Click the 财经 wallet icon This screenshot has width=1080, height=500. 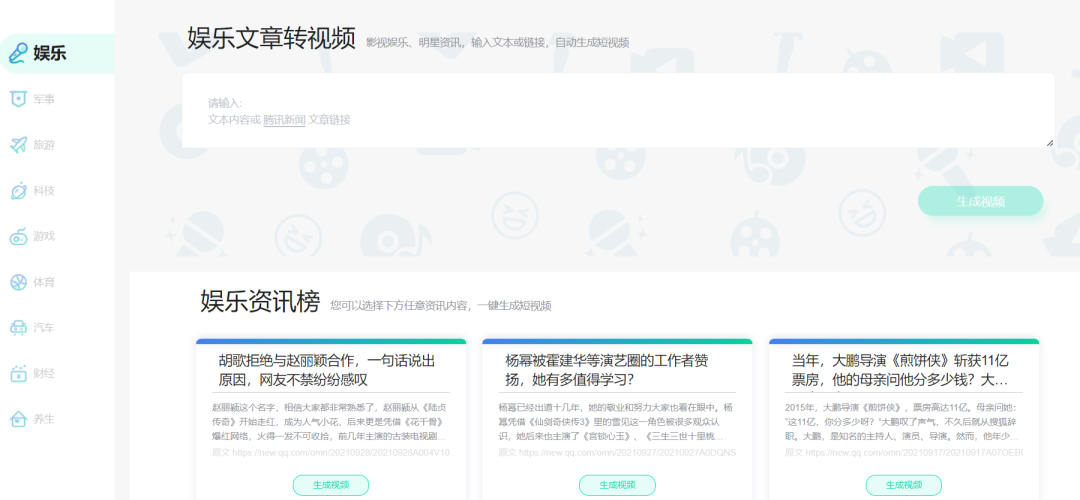18,374
